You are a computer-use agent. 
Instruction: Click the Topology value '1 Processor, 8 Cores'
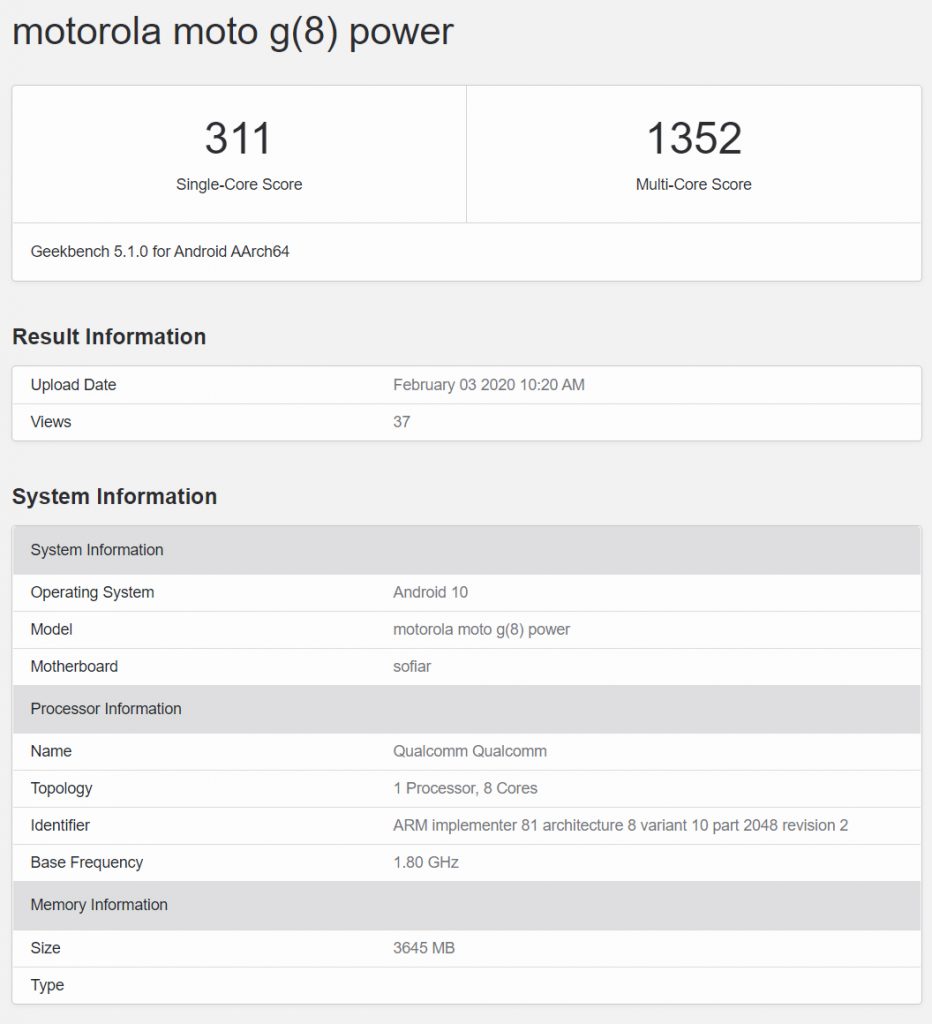coord(465,788)
